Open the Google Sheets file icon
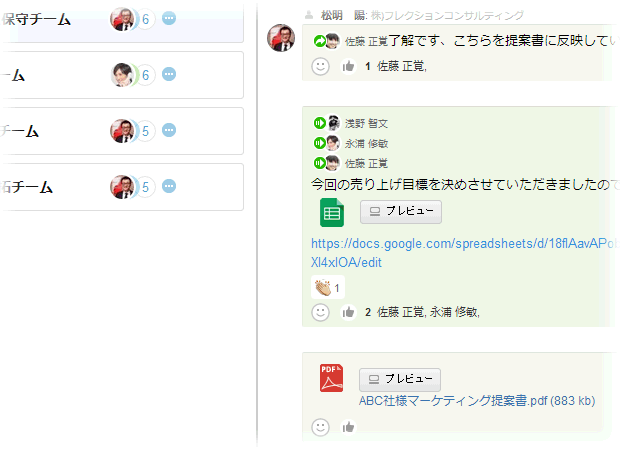The height and width of the screenshot is (450, 620). [332, 212]
